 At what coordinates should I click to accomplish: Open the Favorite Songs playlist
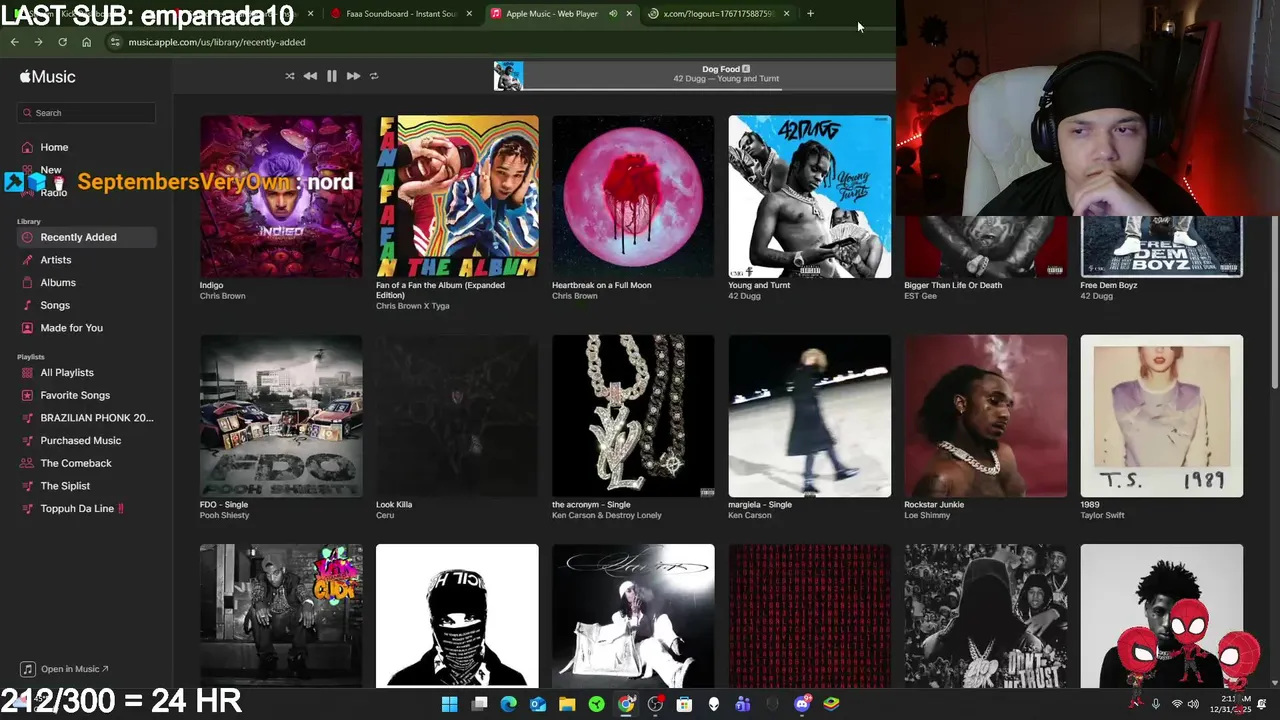[86, 395]
